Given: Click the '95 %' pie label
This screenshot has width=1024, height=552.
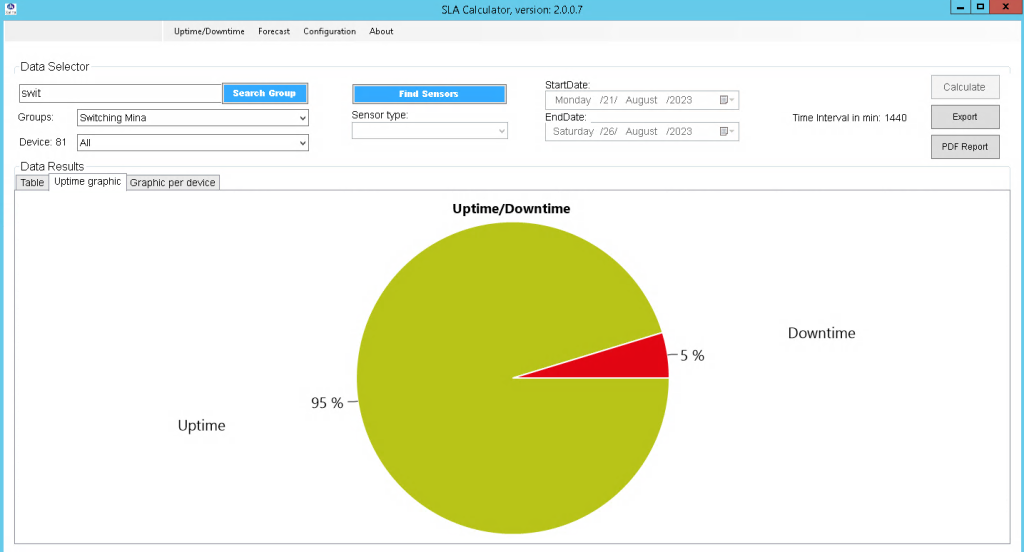Looking at the screenshot, I should pos(327,403).
